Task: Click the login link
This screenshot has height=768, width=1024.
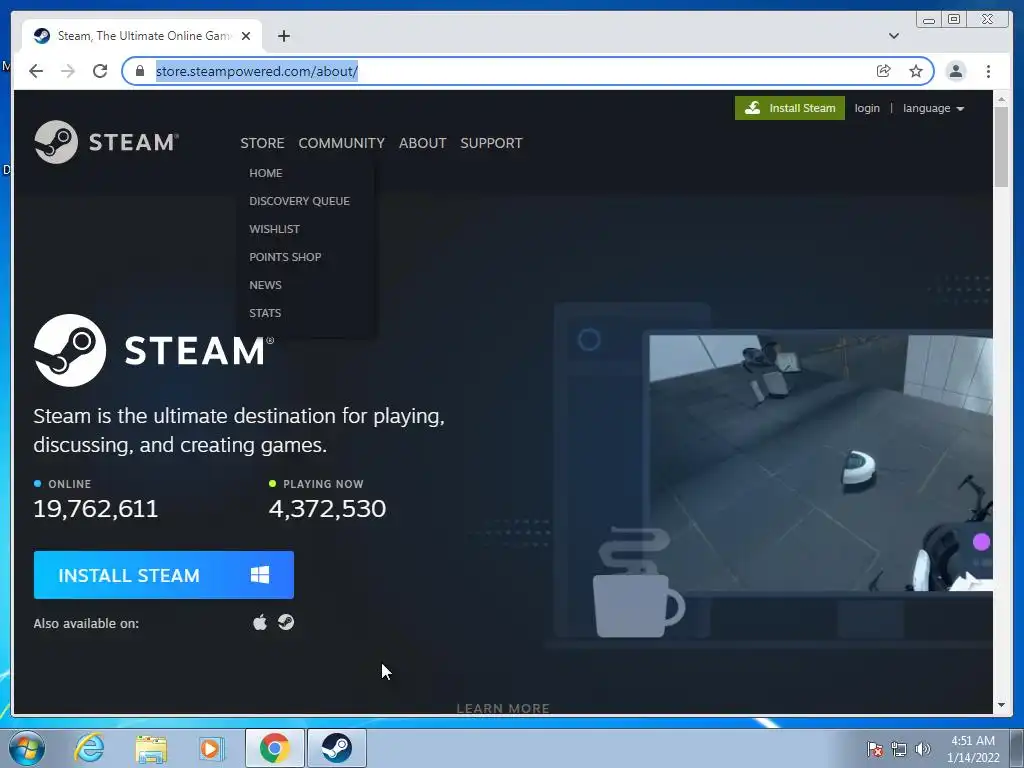Action: [867, 108]
